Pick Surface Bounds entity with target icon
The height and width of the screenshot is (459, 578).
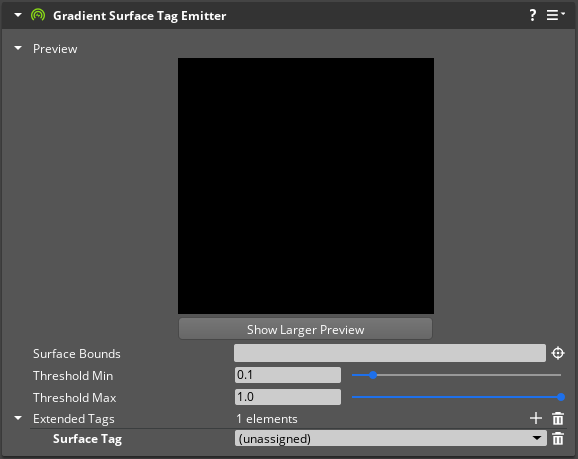pyautogui.click(x=558, y=353)
